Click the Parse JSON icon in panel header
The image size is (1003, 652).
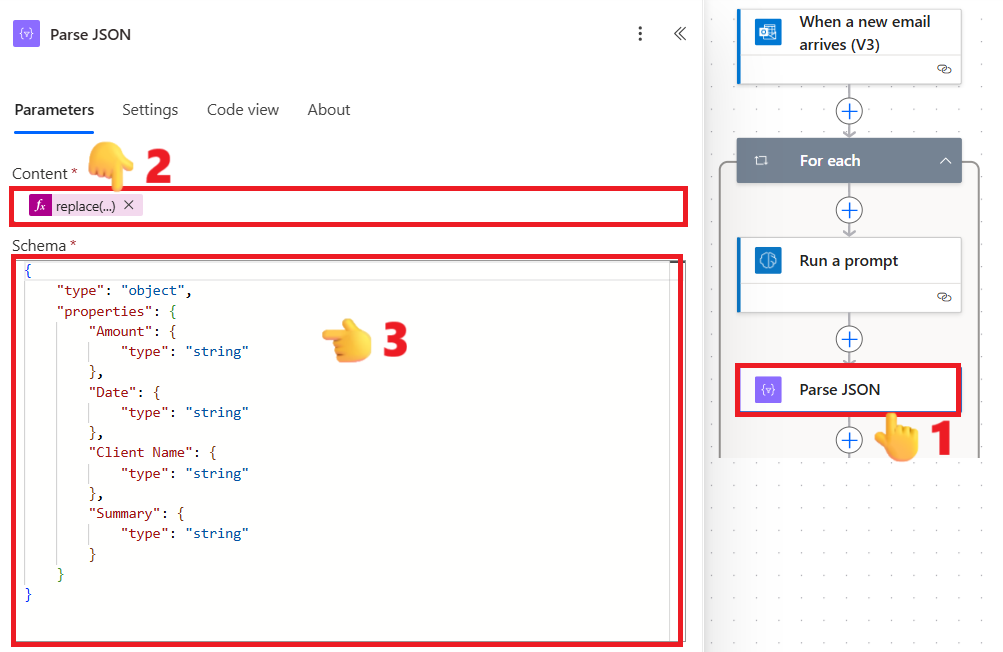[x=26, y=34]
